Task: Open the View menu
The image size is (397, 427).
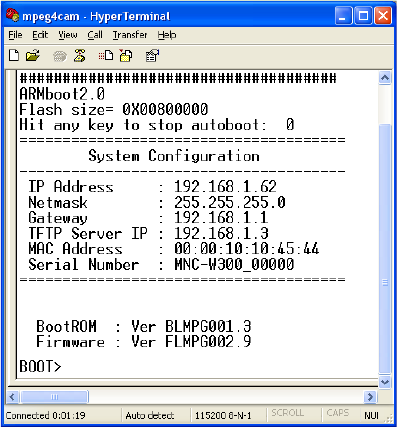Action: coord(68,35)
